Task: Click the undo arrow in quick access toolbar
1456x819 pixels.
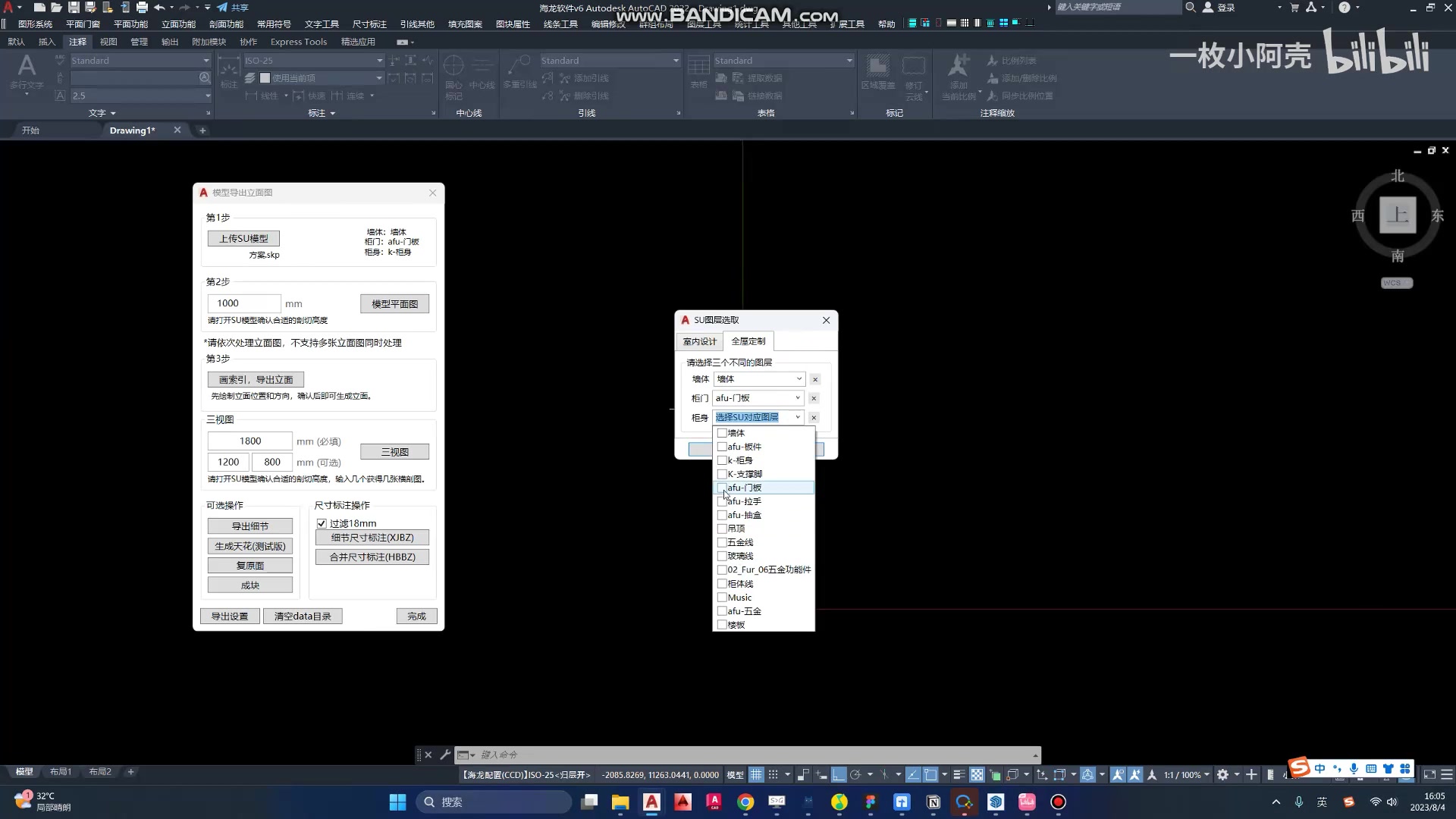Action: coord(159,8)
